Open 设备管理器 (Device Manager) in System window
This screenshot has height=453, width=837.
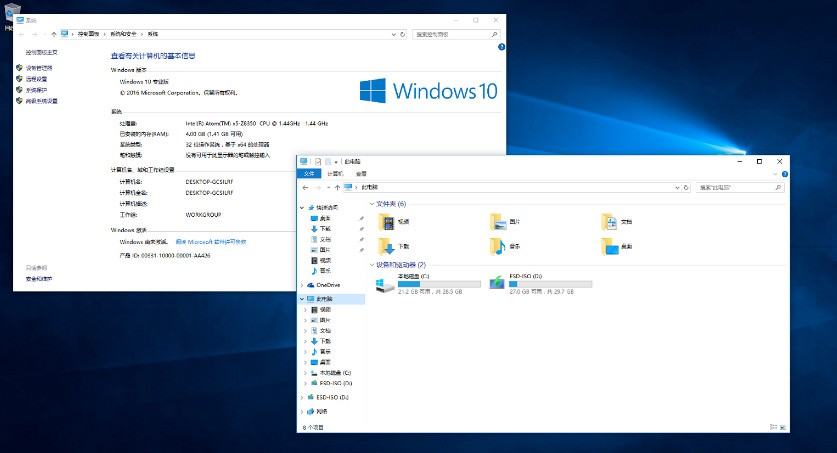39,68
